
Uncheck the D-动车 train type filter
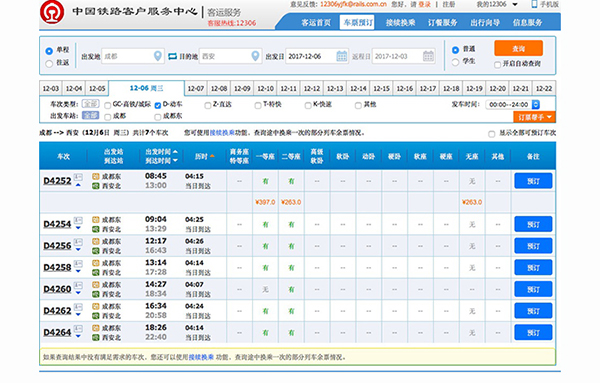pos(158,105)
